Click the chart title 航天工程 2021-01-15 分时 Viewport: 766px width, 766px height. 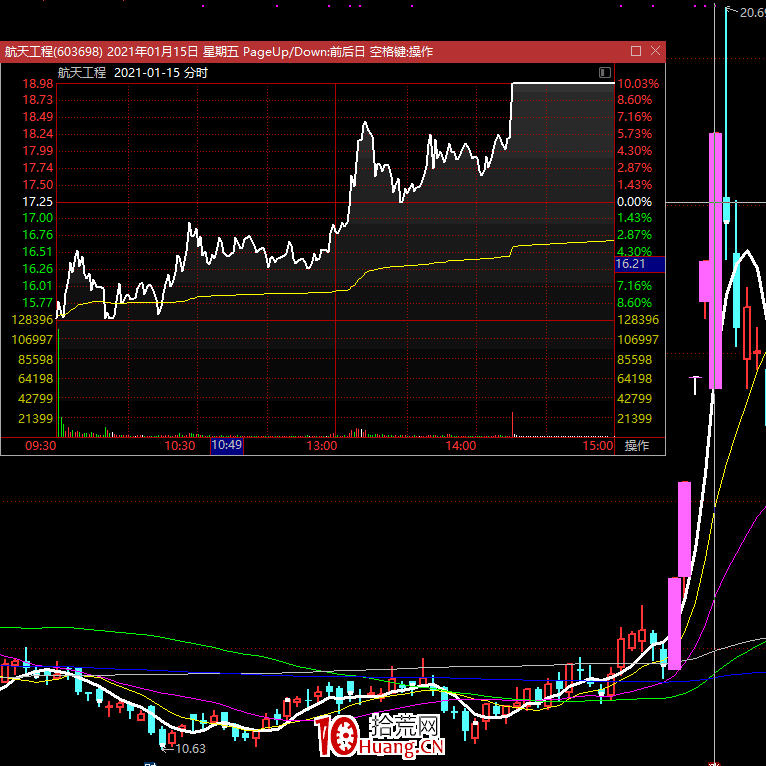(x=132, y=73)
